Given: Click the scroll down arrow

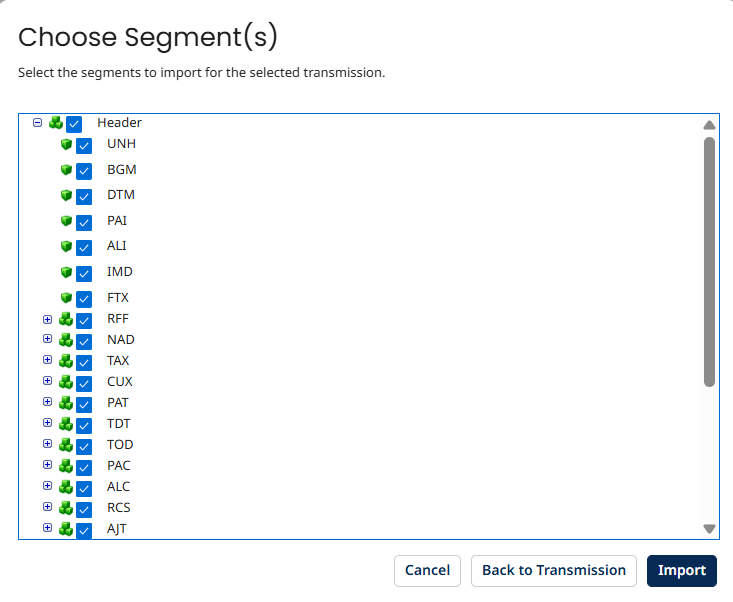Looking at the screenshot, I should click(x=709, y=528).
